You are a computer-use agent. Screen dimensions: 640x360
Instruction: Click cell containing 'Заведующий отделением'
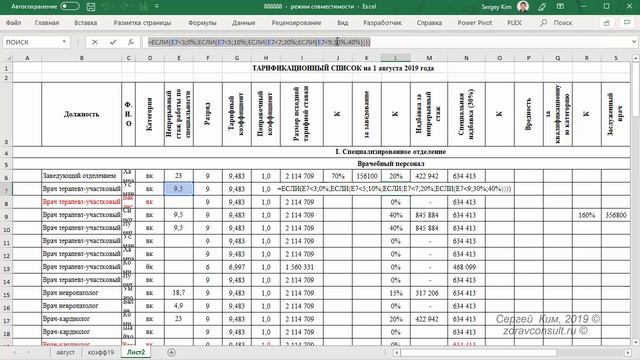pyautogui.click(x=82, y=176)
